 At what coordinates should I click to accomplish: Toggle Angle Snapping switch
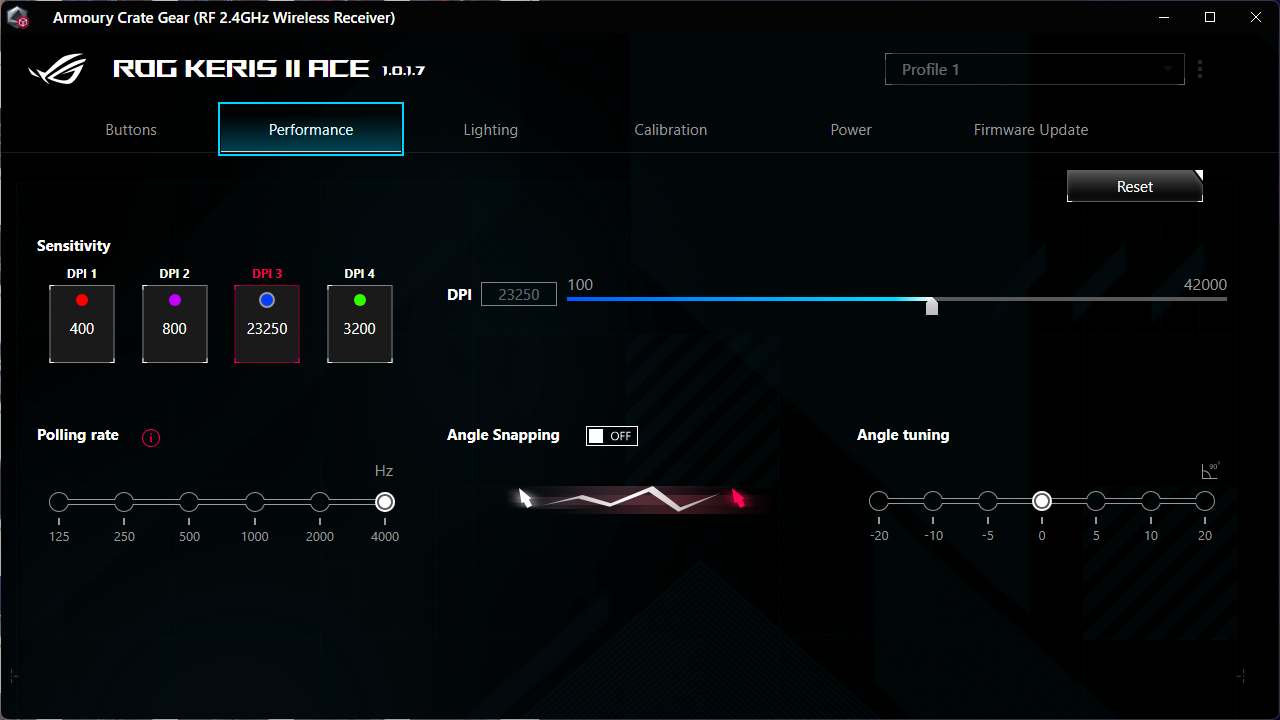click(611, 436)
